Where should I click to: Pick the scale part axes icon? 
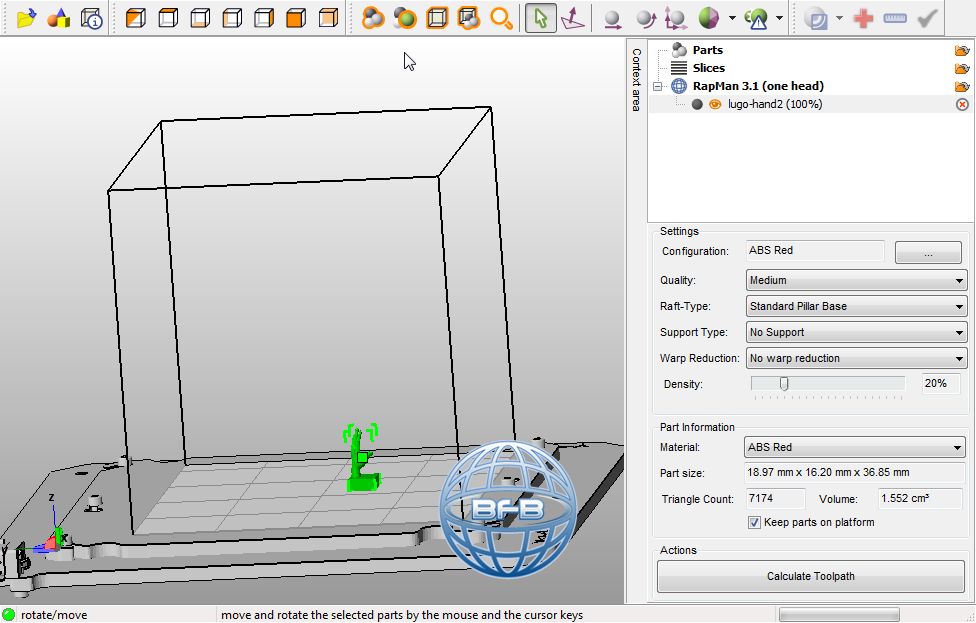(x=676, y=19)
